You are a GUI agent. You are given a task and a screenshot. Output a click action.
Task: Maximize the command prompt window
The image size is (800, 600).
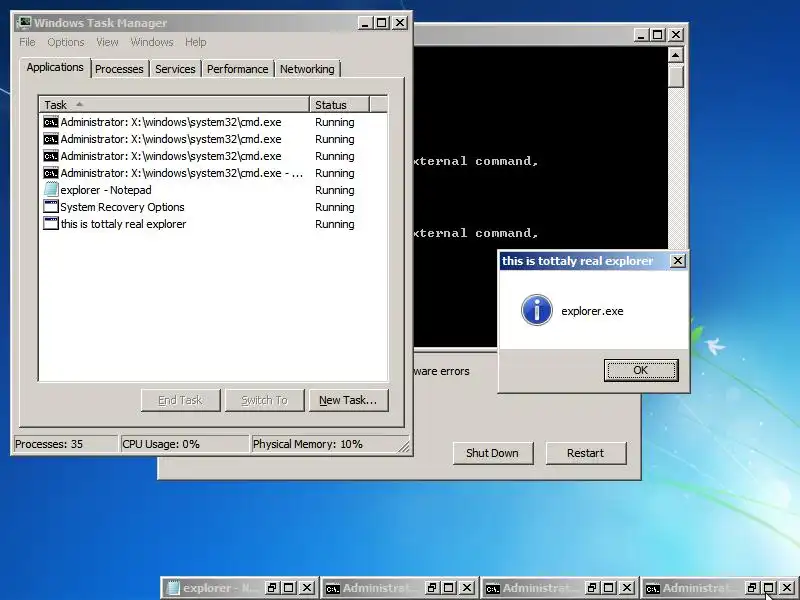click(x=658, y=35)
